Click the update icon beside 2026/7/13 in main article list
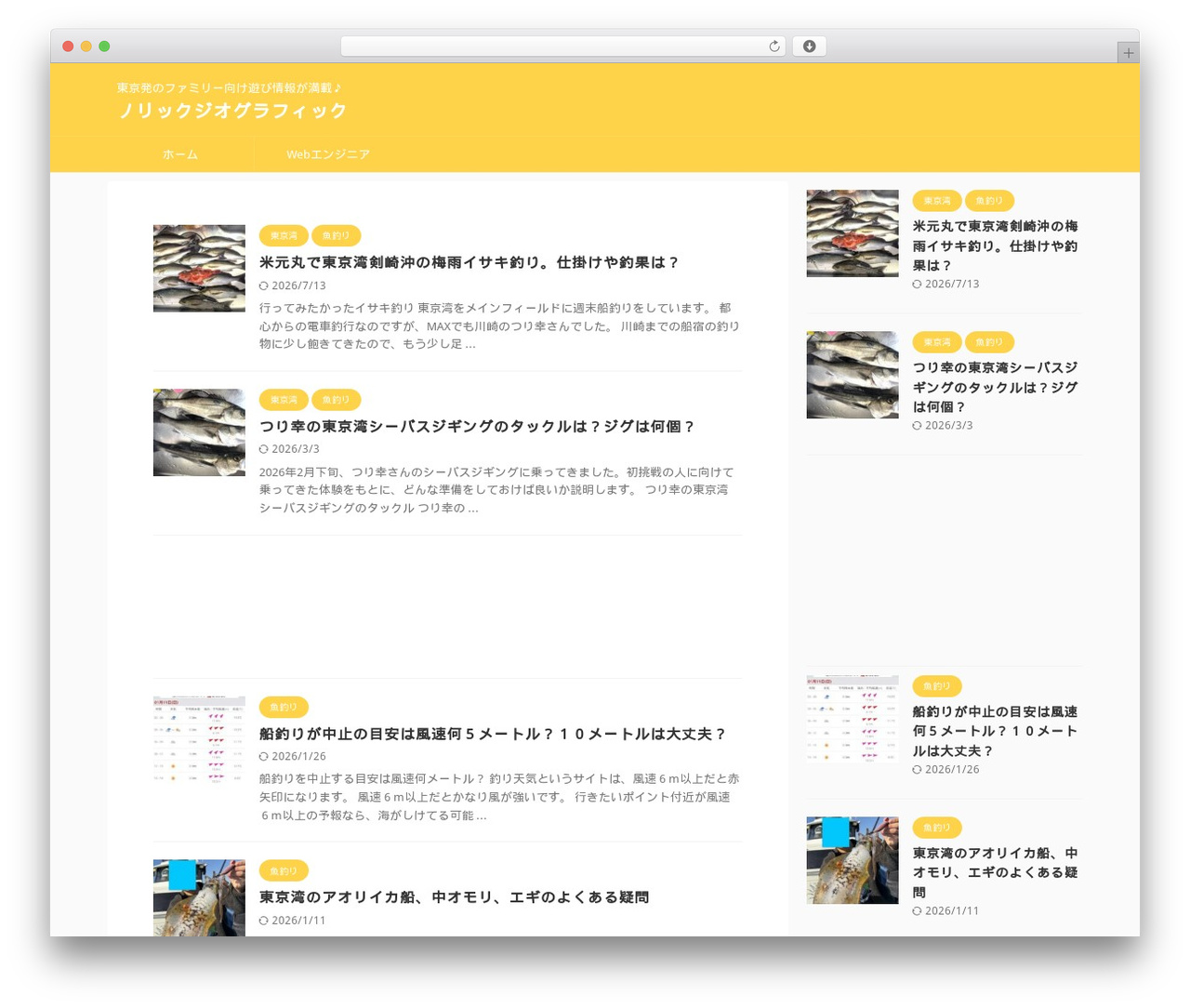The image size is (1190, 1008). pyautogui.click(x=264, y=286)
